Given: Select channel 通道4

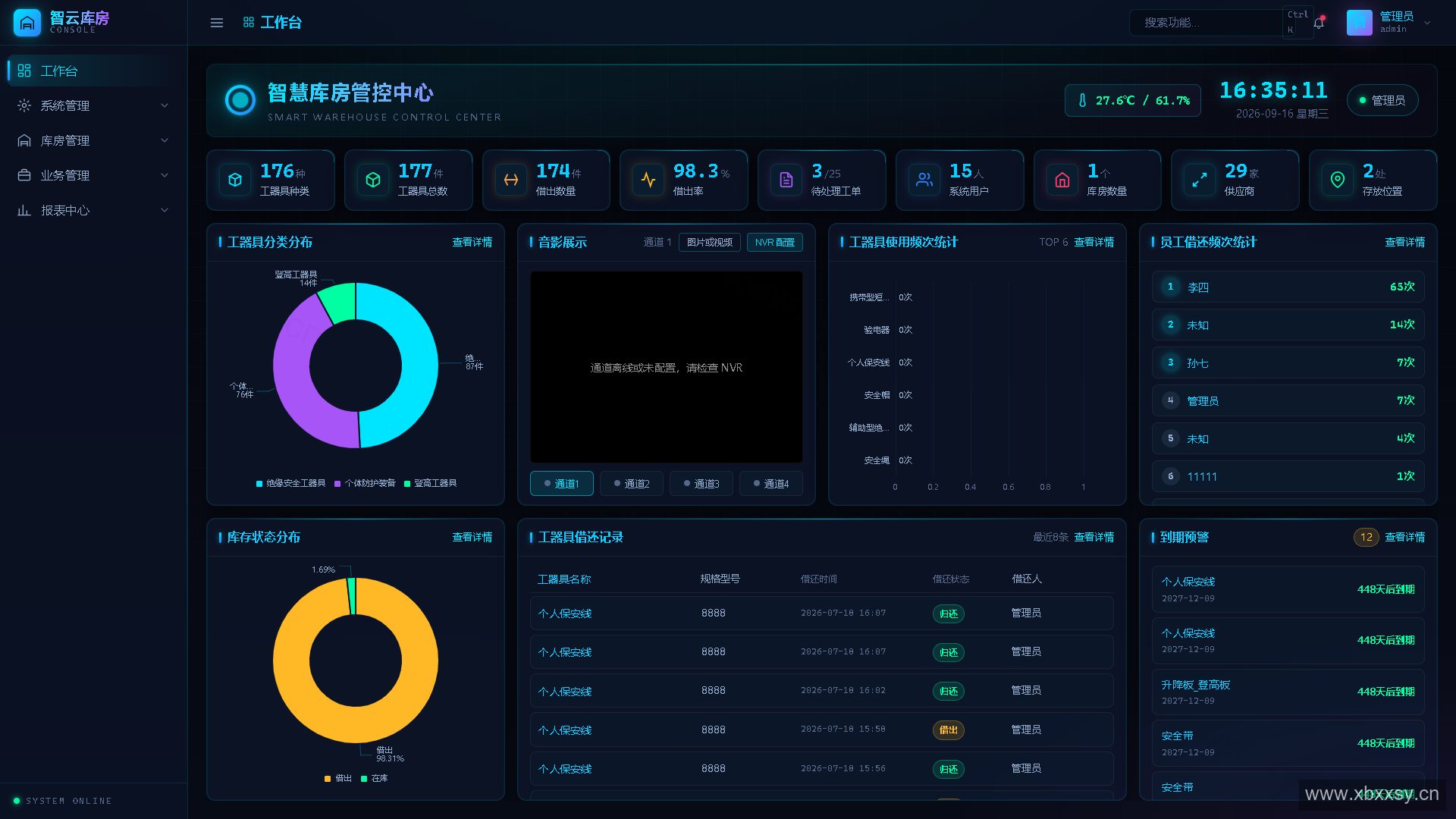Looking at the screenshot, I should pos(771,484).
